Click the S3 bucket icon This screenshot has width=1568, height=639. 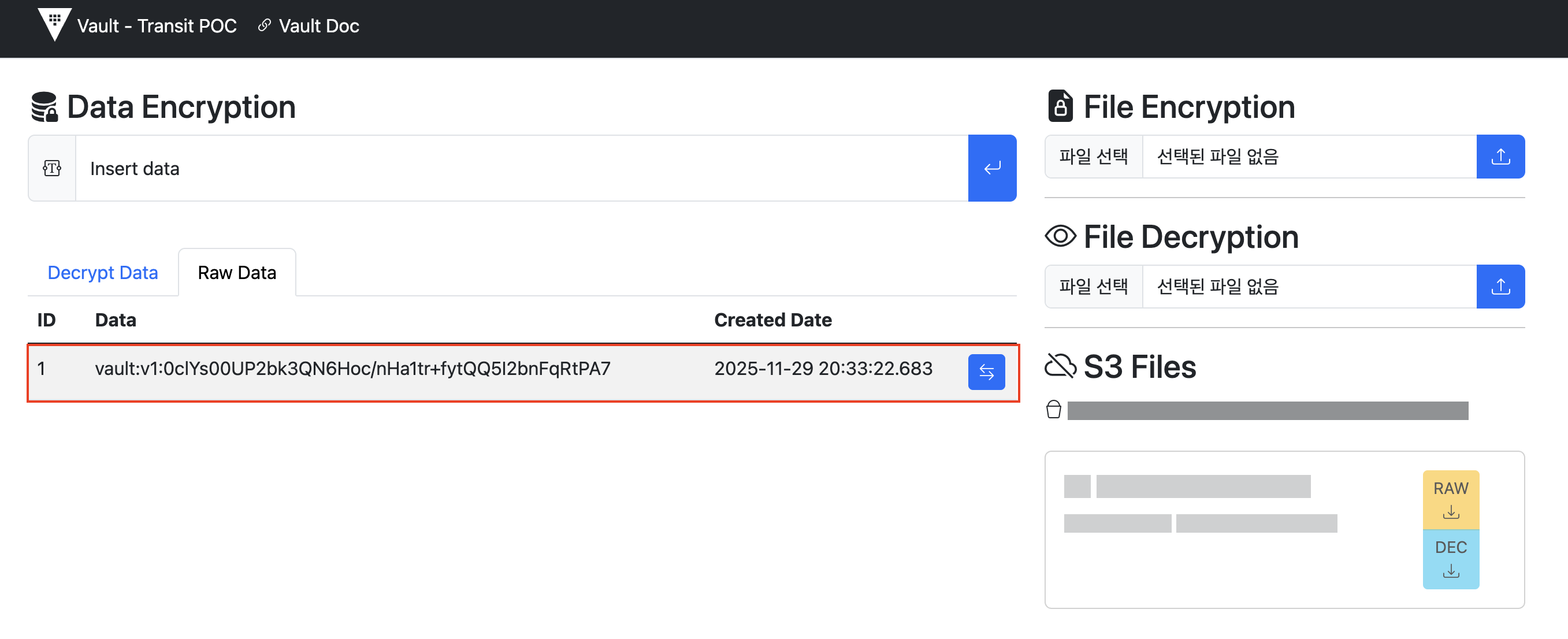pos(1053,410)
